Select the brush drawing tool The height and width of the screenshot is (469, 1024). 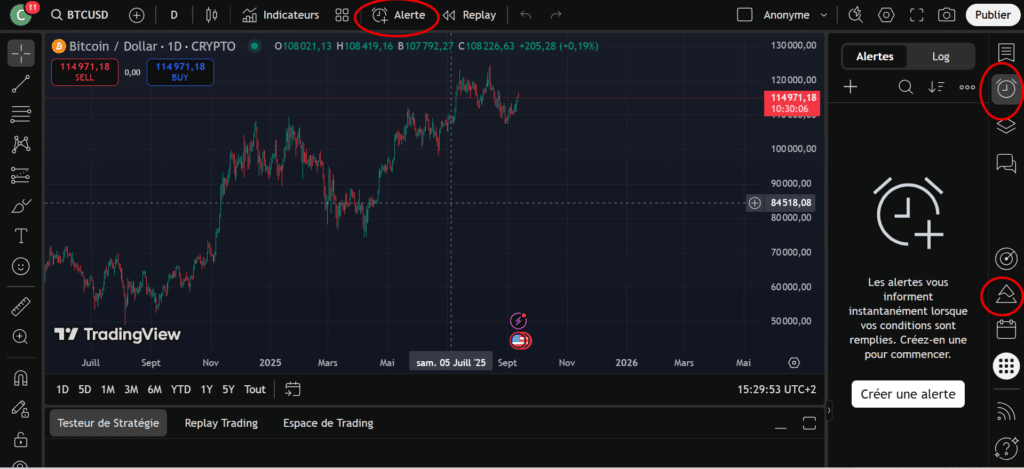pyautogui.click(x=21, y=206)
